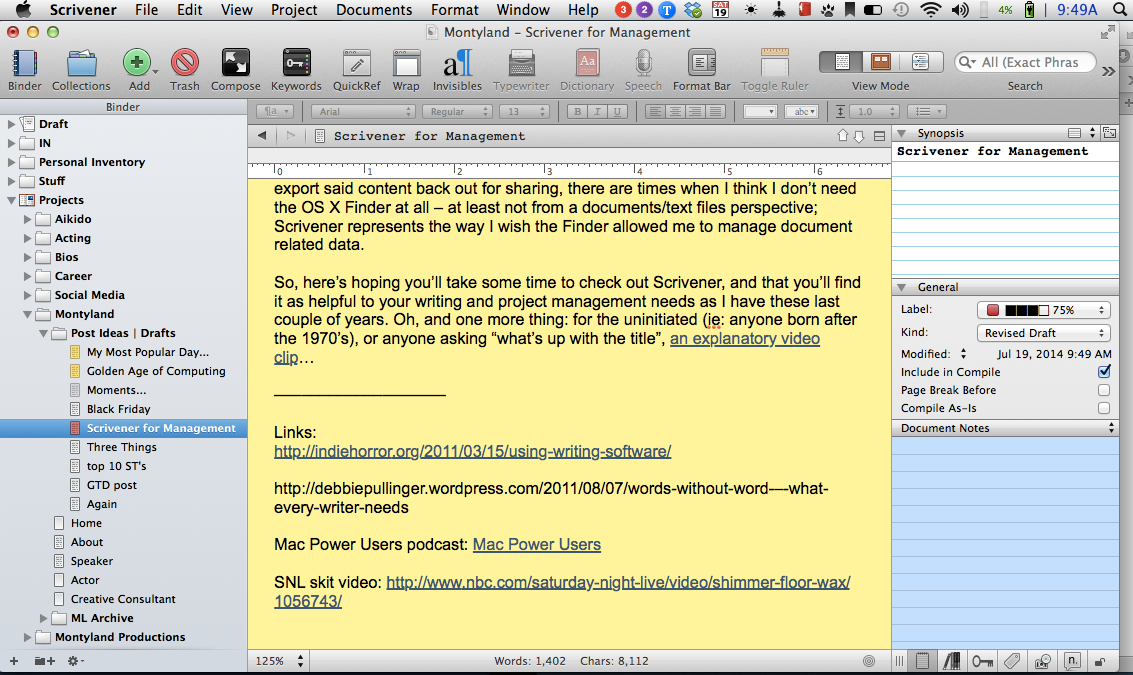Click the green Add button

(137, 63)
